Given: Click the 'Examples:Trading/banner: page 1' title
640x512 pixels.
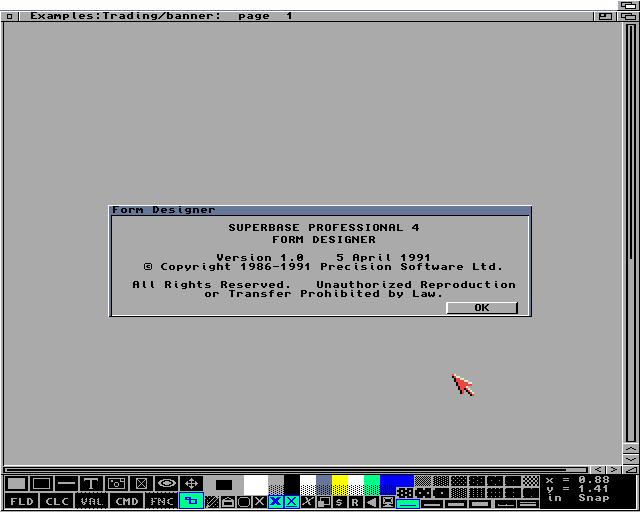Looking at the screenshot, I should point(161,16).
